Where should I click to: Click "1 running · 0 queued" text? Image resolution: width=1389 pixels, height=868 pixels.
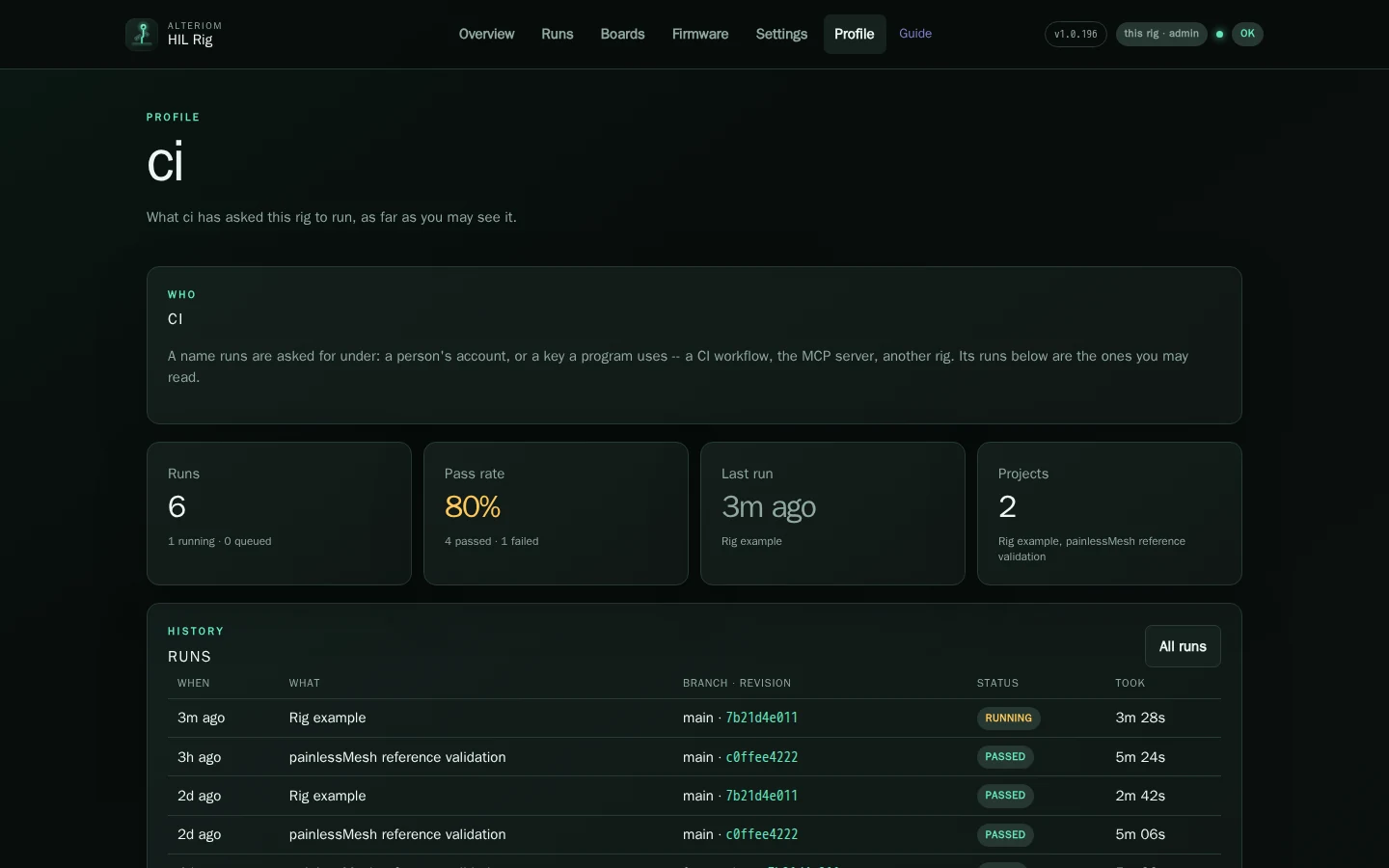220,541
